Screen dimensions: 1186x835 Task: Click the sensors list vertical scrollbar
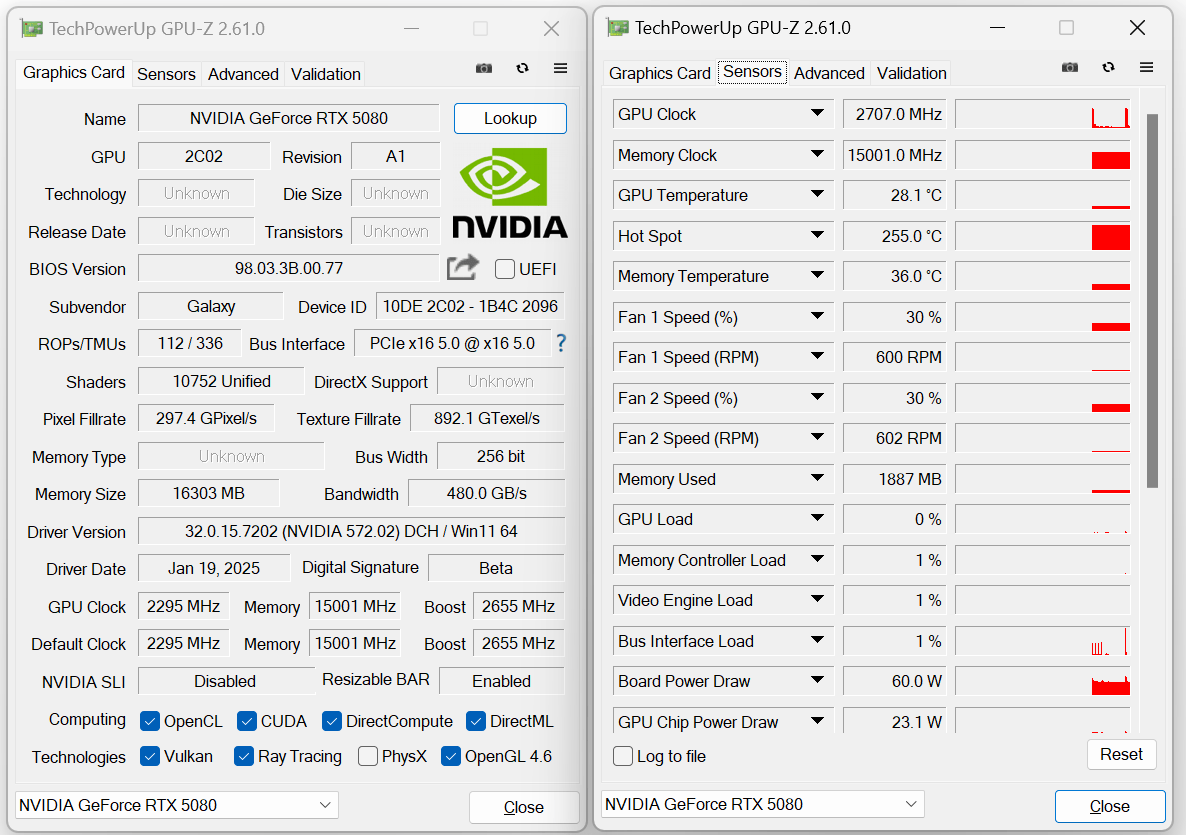click(1152, 300)
